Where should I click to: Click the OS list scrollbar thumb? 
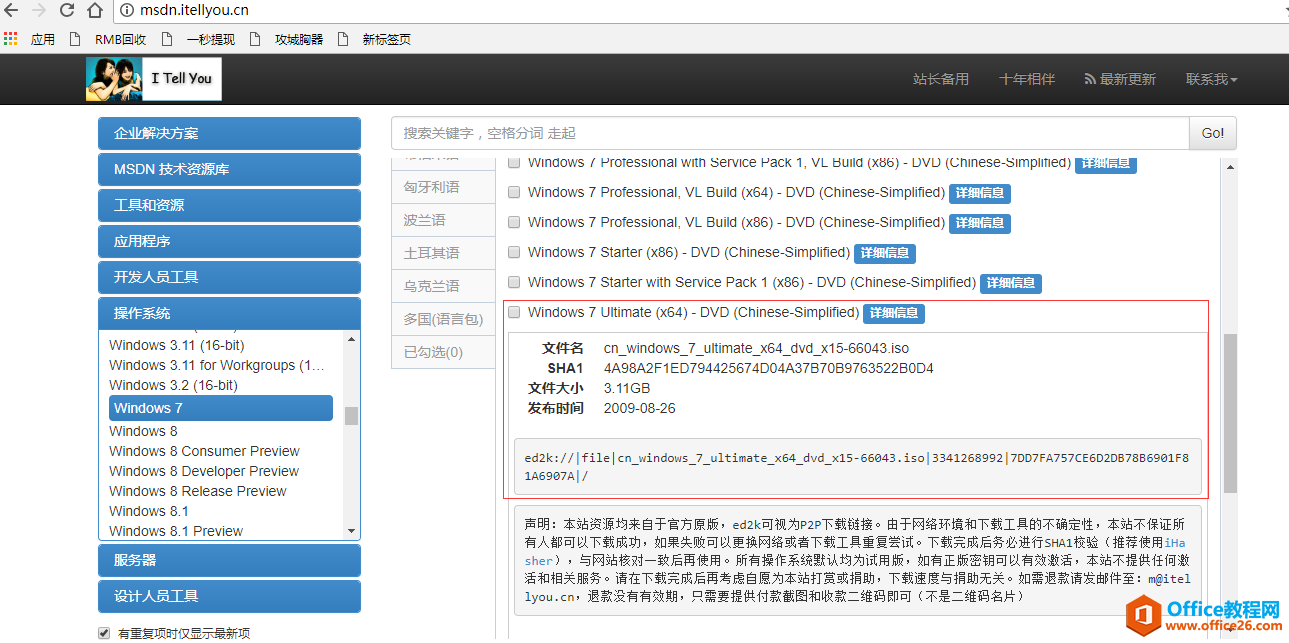tap(351, 416)
